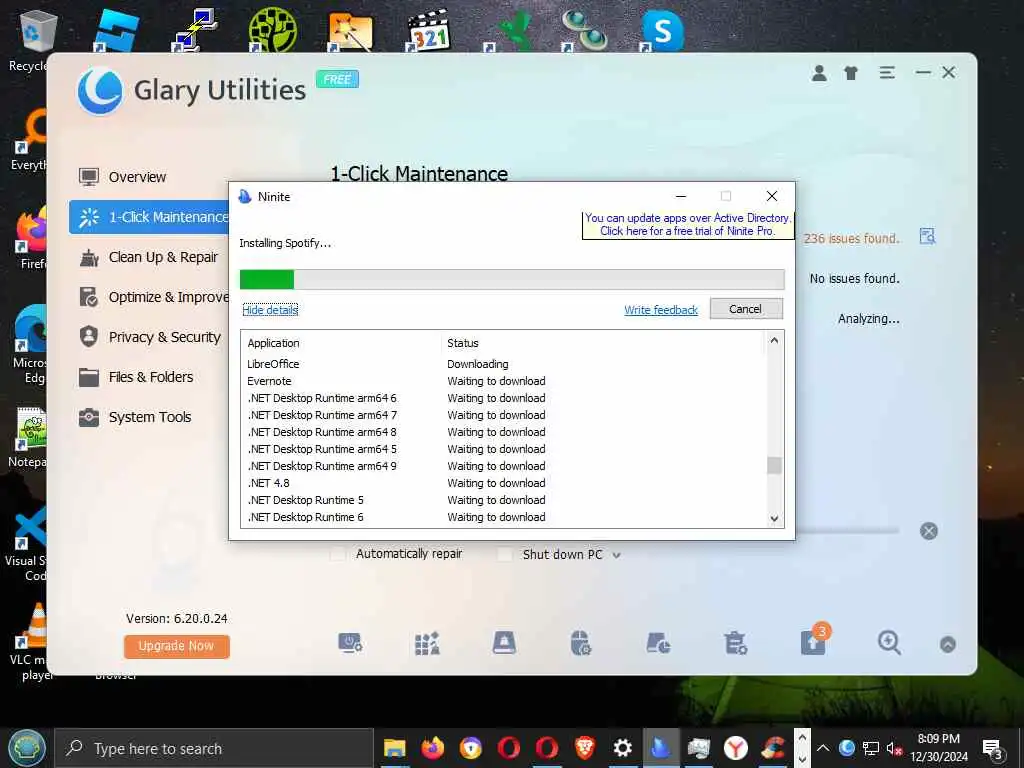Click Glary tray icon in system tray

pos(847,748)
